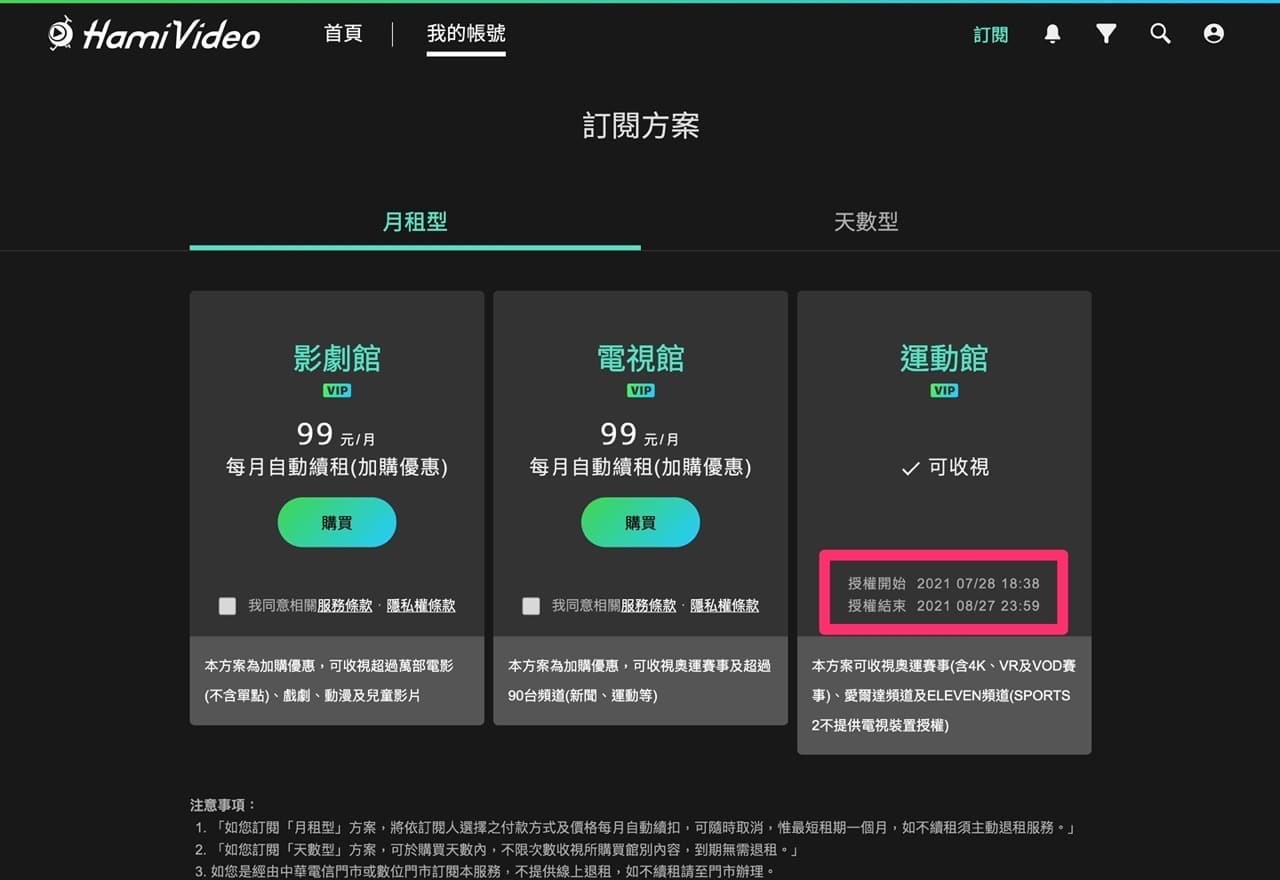
Task: Click the Hami Video logo
Action: tap(154, 34)
